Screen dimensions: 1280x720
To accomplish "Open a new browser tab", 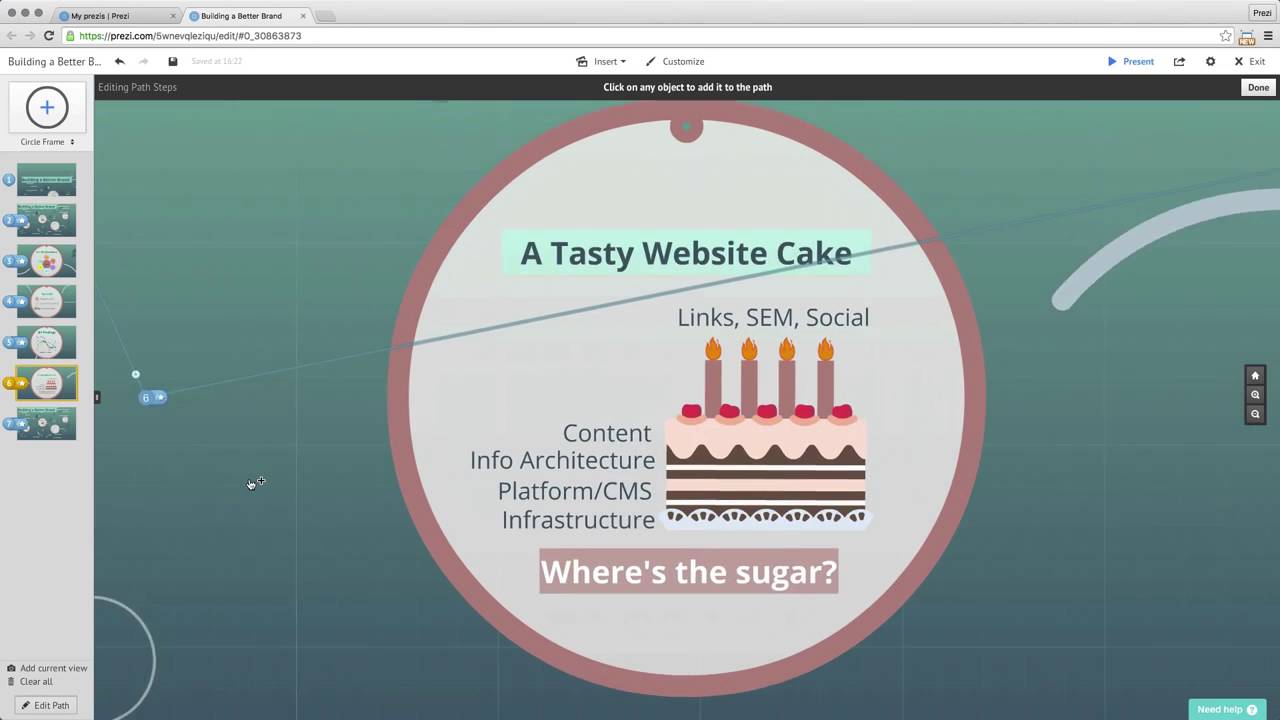I will 325,16.
